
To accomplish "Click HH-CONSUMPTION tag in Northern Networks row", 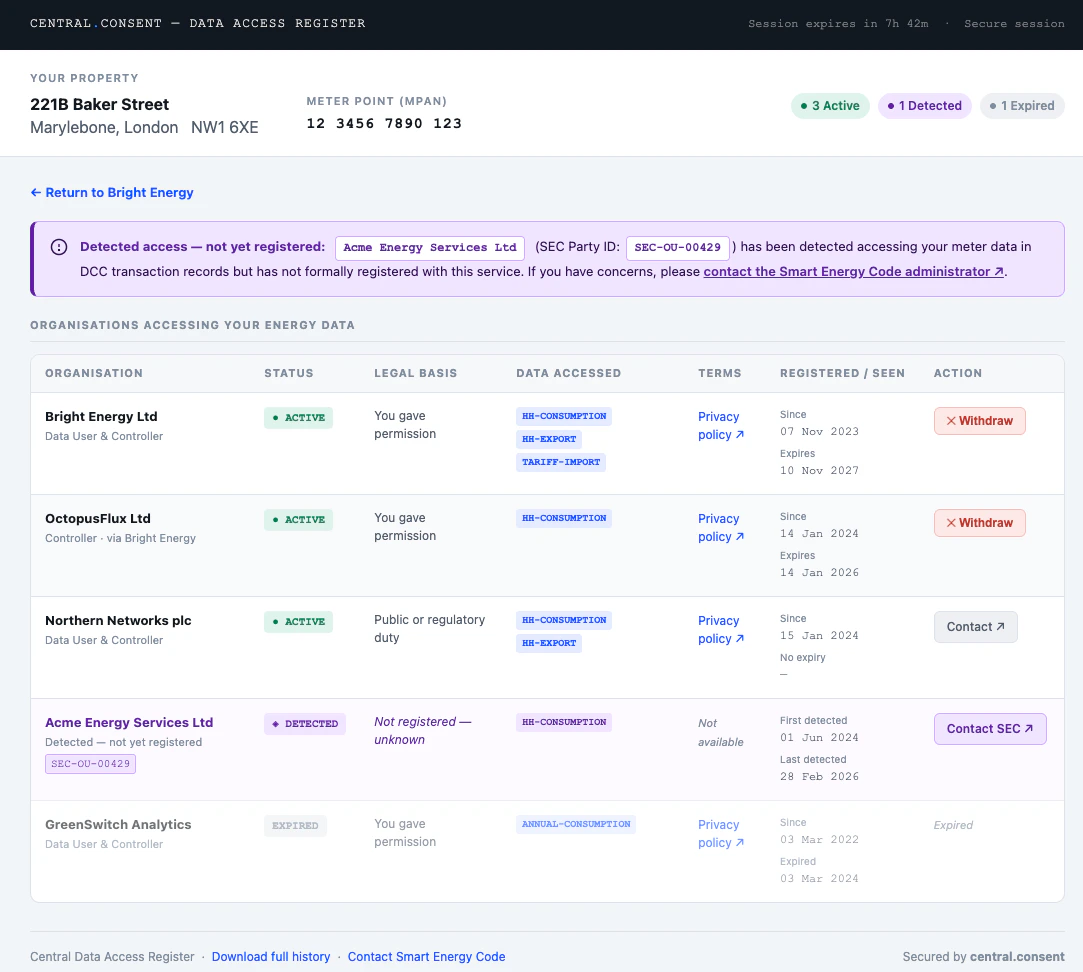I will tap(564, 620).
